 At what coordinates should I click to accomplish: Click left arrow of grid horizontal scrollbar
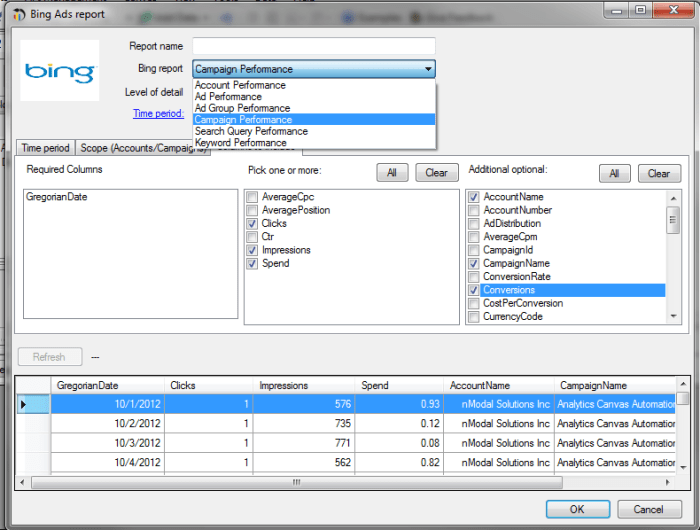pyautogui.click(x=22, y=482)
